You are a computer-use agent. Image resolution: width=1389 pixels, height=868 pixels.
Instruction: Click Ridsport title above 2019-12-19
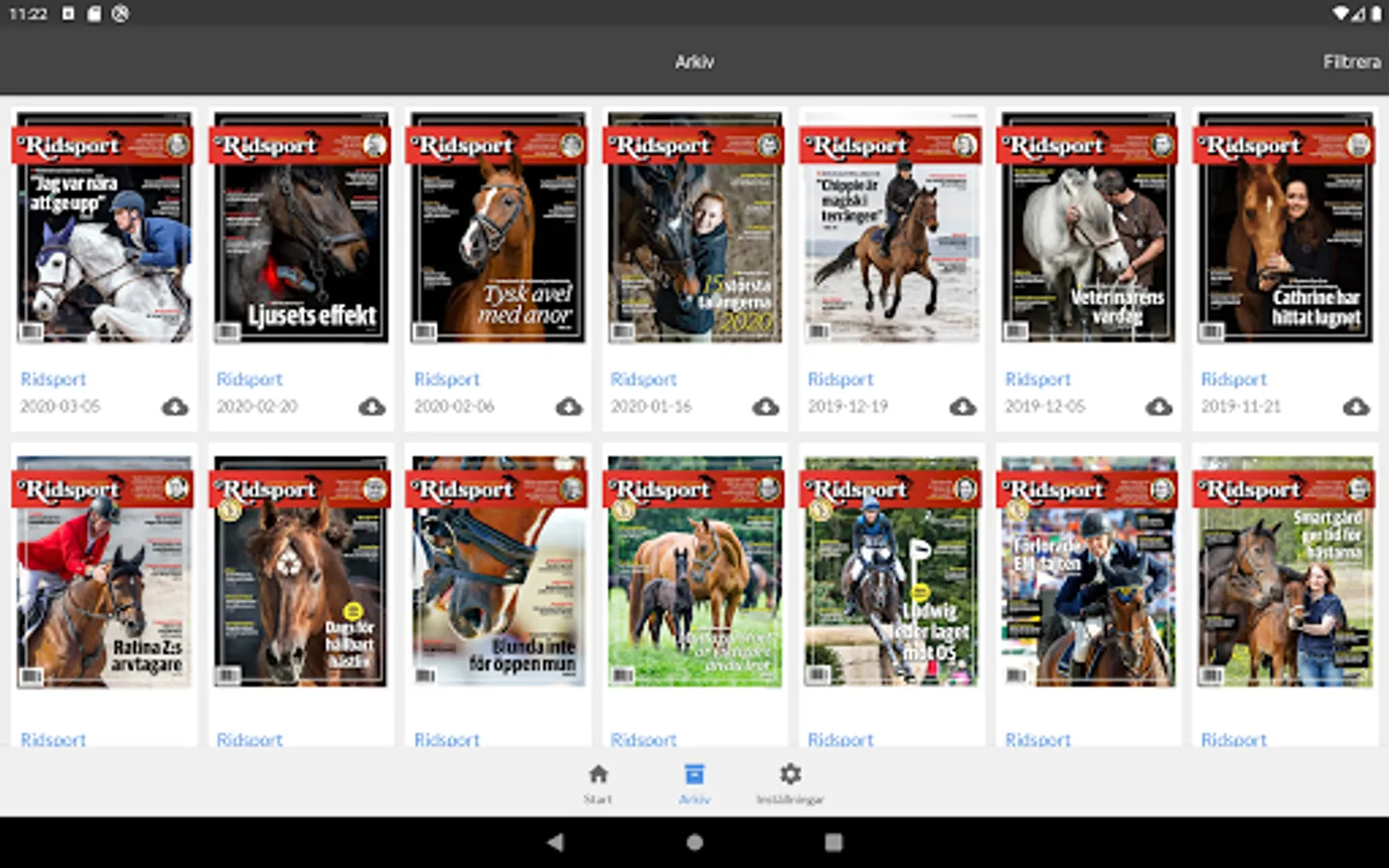click(x=840, y=379)
